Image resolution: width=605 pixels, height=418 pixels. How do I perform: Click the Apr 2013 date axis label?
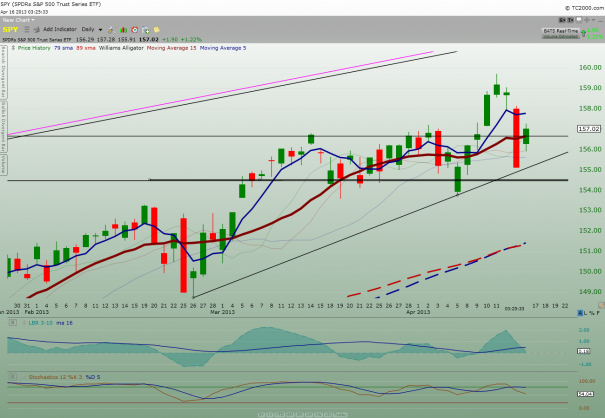(x=418, y=312)
